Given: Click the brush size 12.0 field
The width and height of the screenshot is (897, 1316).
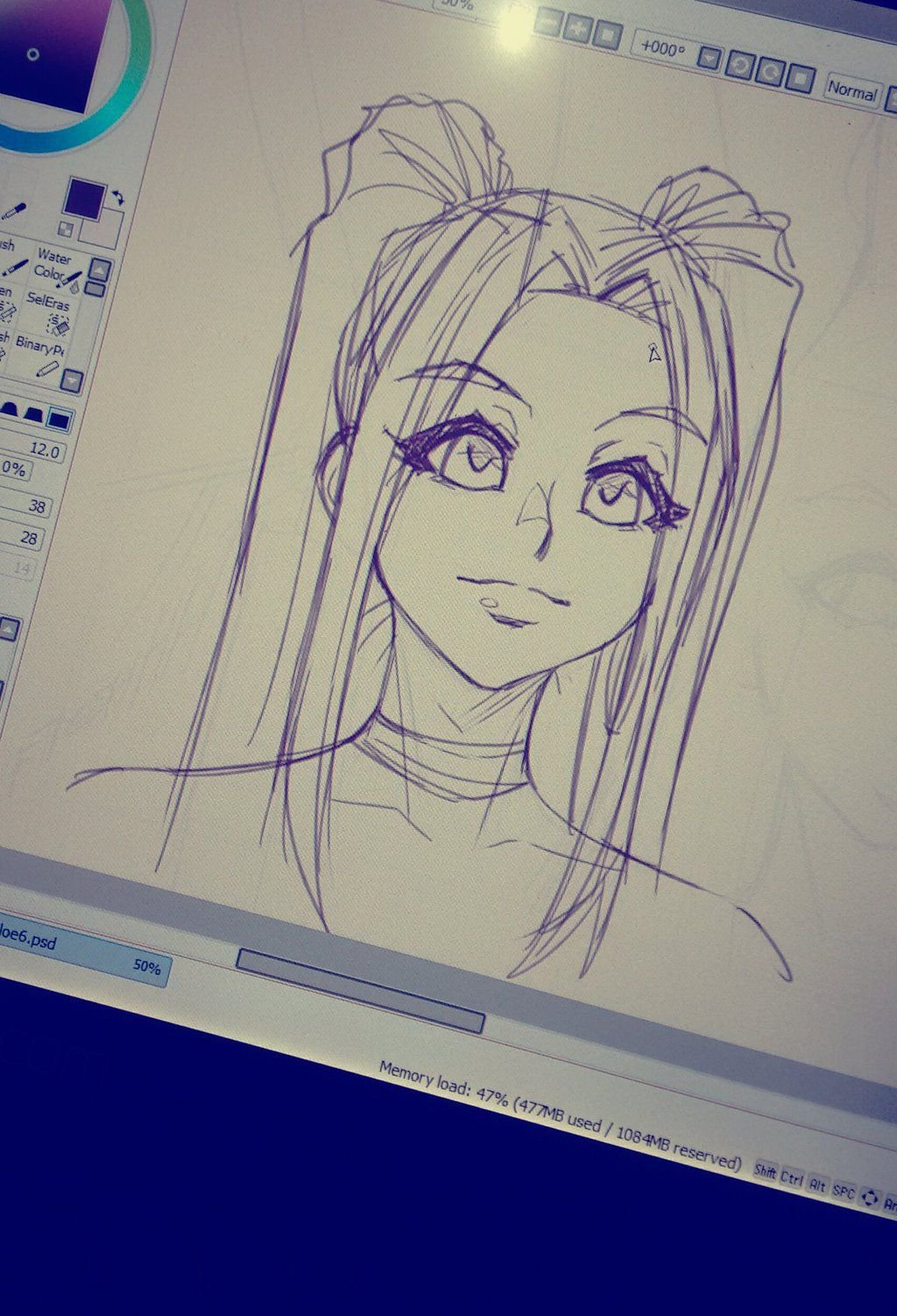Looking at the screenshot, I should [33, 449].
